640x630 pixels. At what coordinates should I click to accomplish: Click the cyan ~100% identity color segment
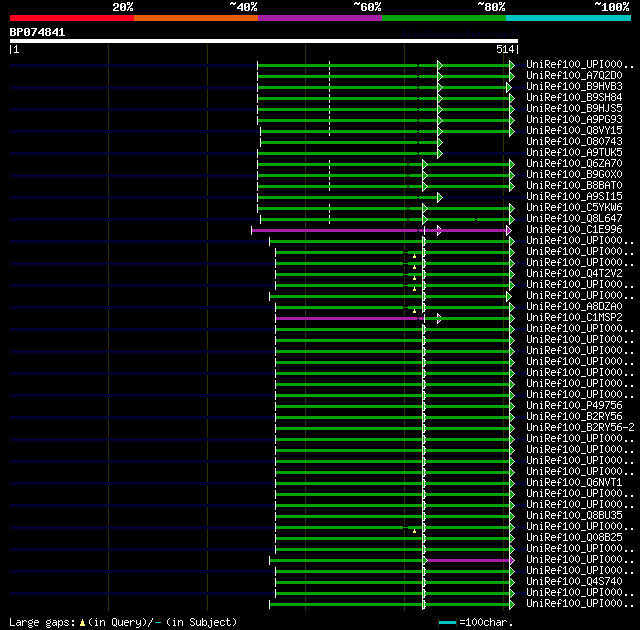pos(569,18)
